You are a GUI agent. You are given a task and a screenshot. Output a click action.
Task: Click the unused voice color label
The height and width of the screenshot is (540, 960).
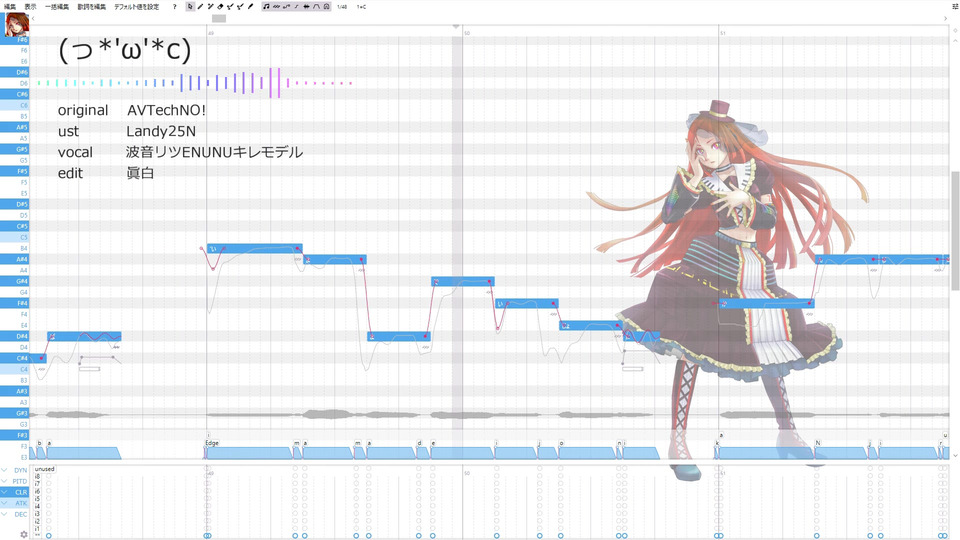point(45,469)
